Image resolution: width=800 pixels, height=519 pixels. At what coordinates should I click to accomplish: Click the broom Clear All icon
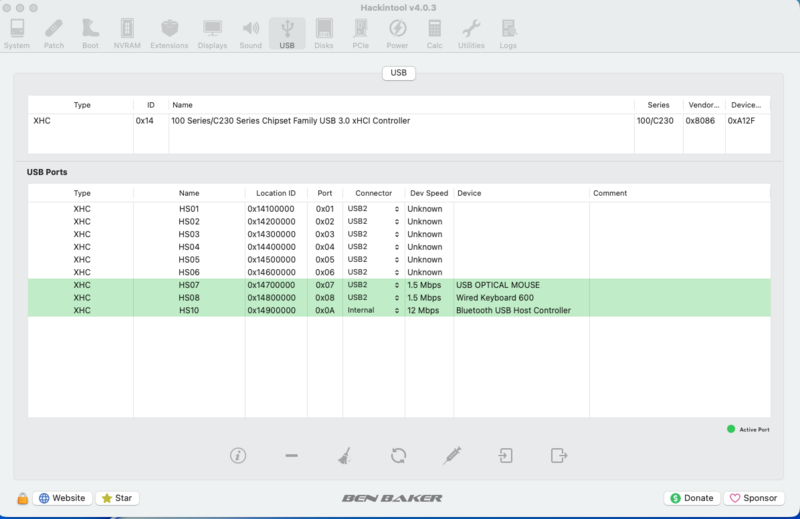[x=344, y=455]
